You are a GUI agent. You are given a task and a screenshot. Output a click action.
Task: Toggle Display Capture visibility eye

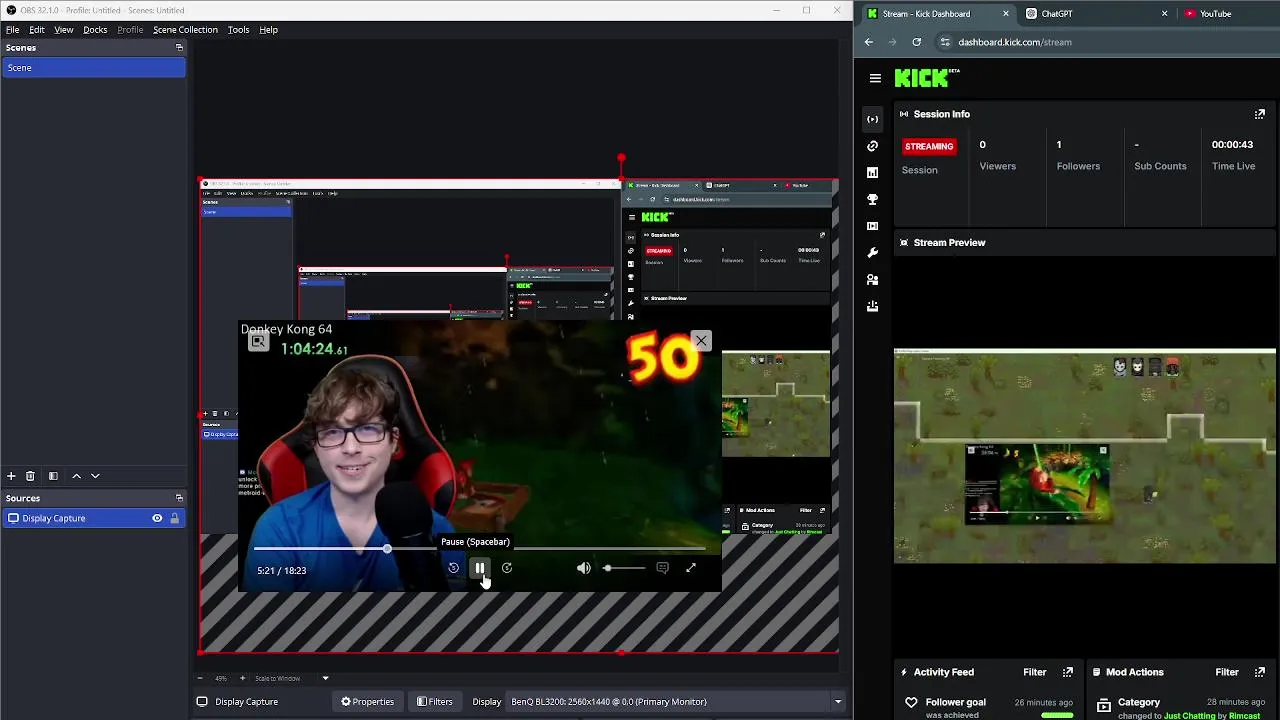(157, 518)
